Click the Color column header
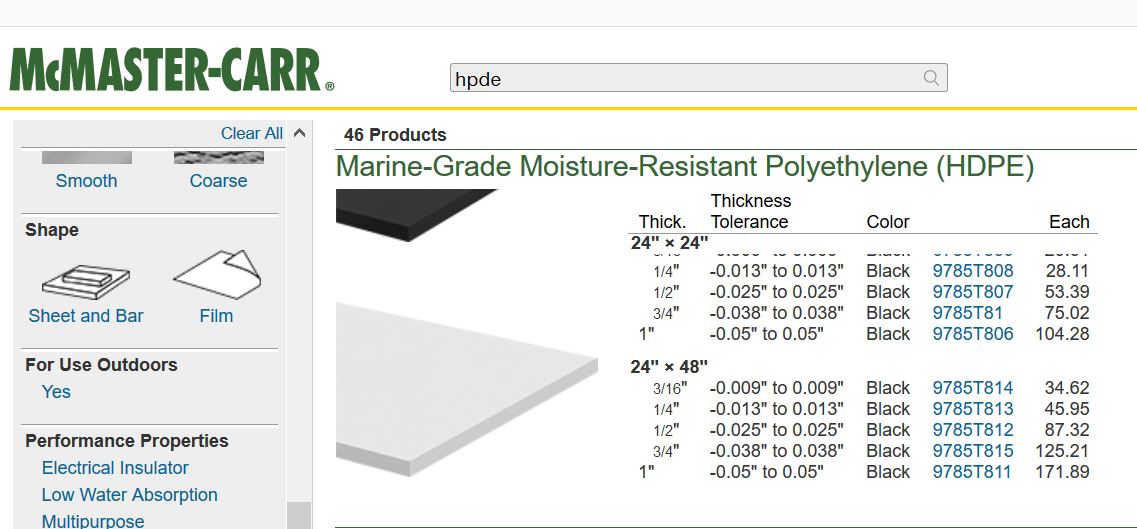The height and width of the screenshot is (529, 1137). [x=888, y=222]
